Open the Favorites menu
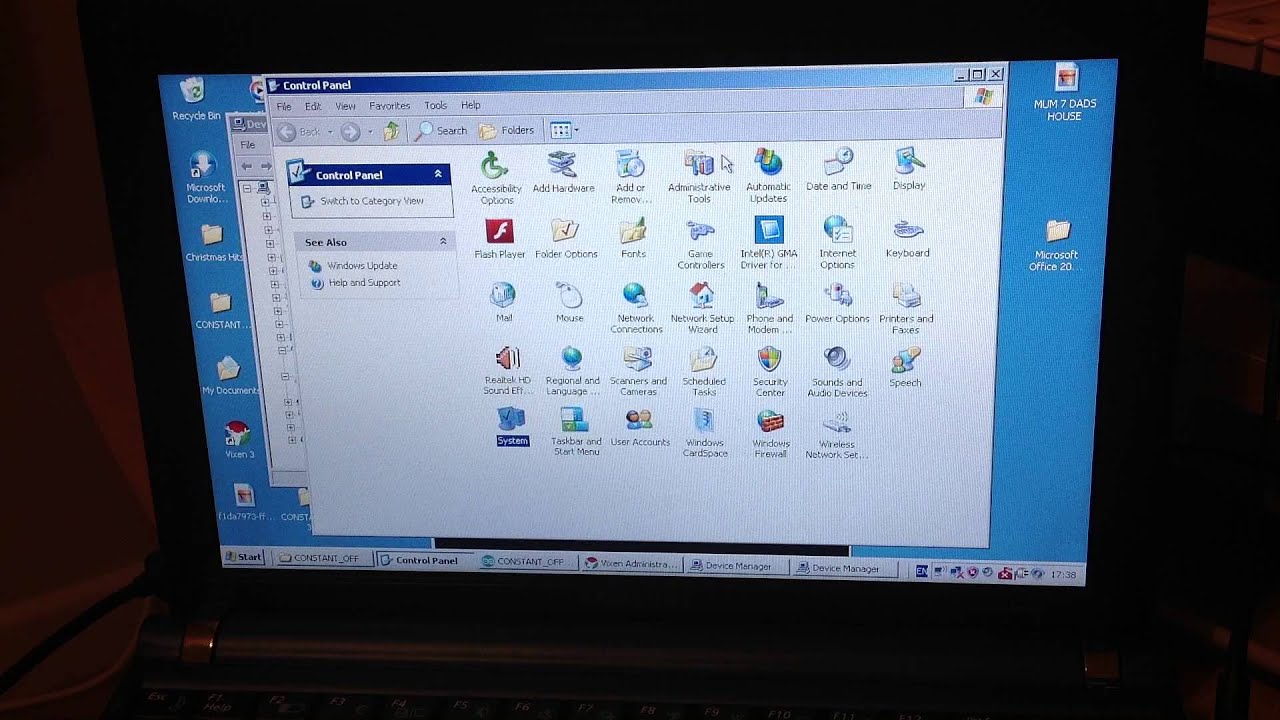The width and height of the screenshot is (1280, 720). 389,105
